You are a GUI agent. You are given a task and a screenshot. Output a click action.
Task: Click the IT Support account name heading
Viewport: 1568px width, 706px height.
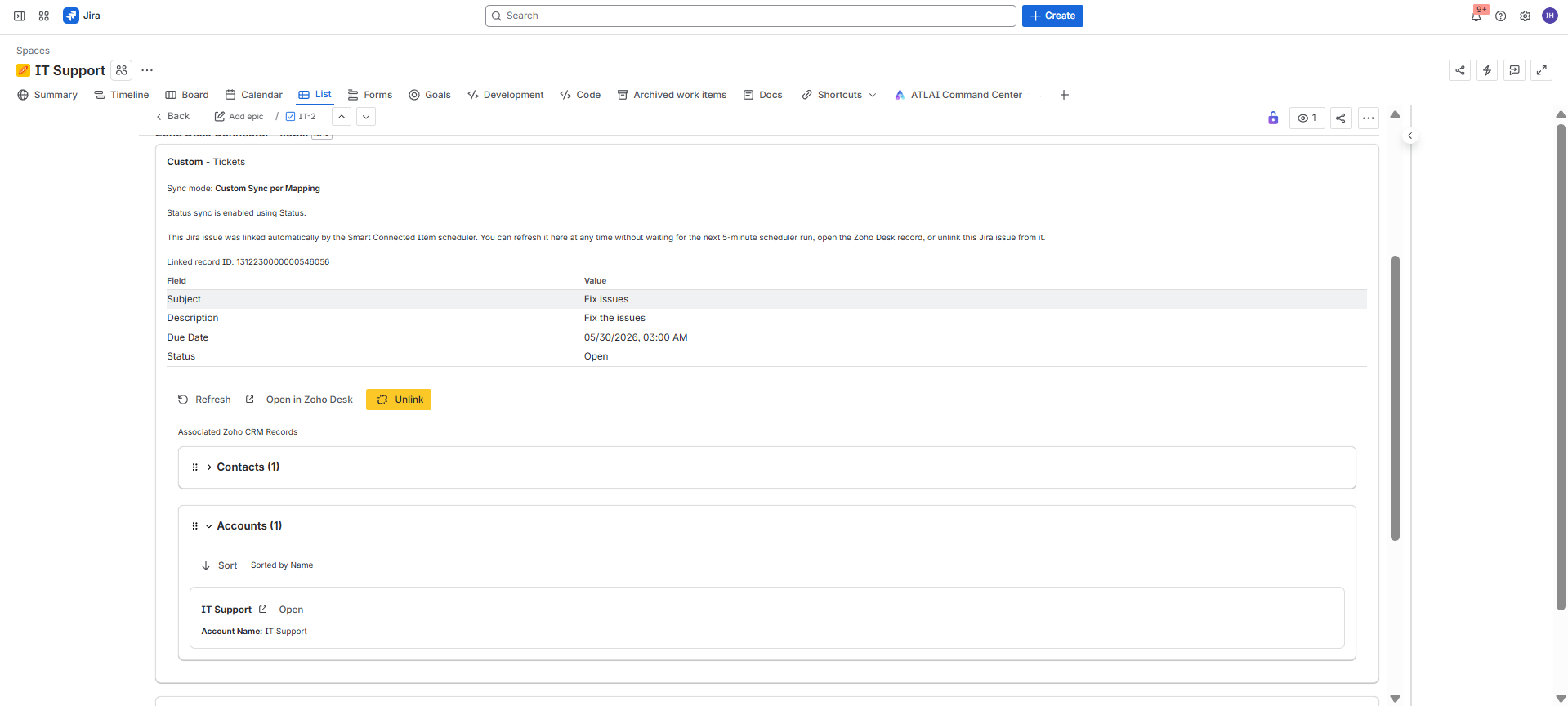coord(226,610)
